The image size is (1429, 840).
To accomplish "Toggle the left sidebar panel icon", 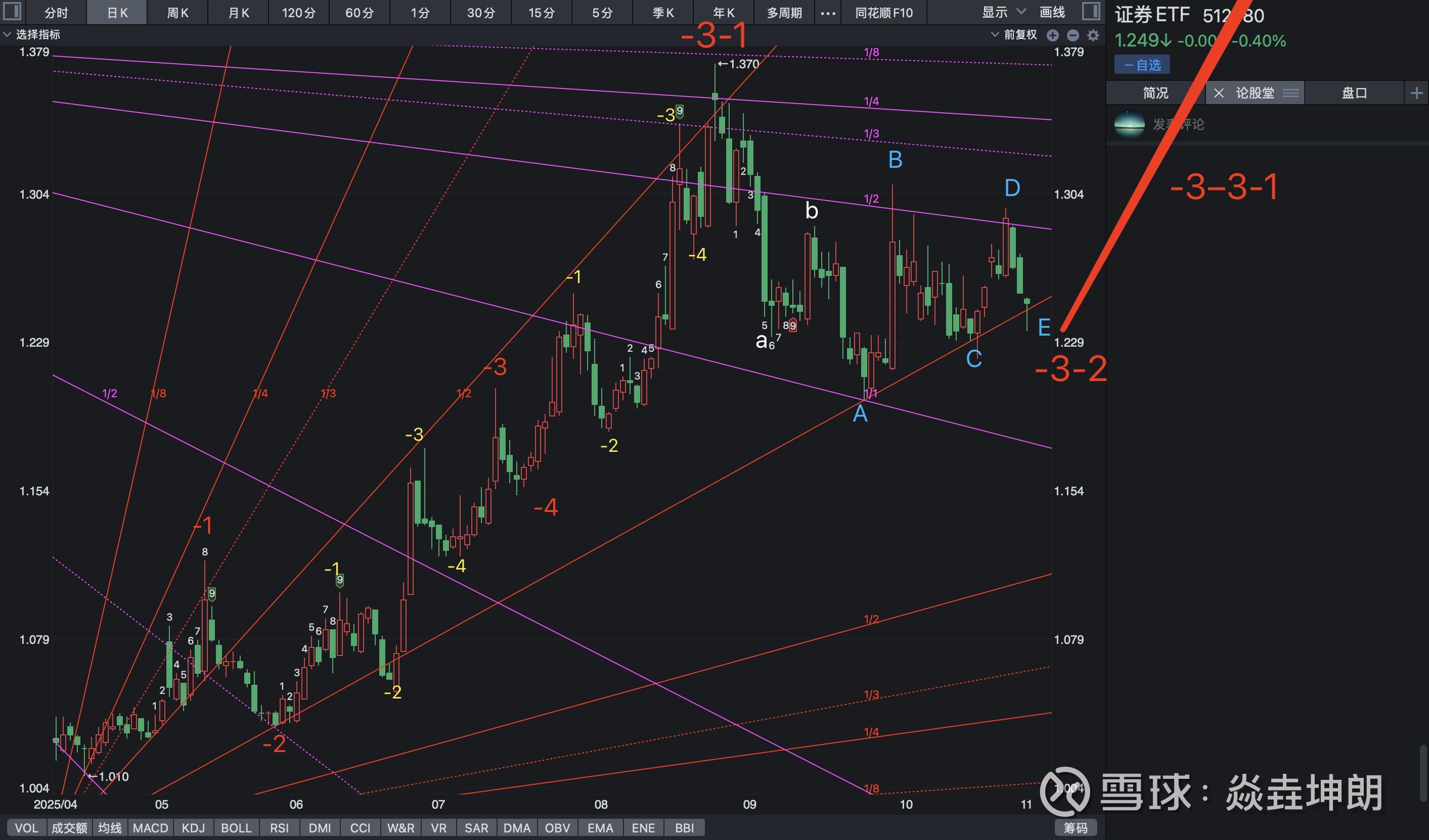I will (12, 11).
